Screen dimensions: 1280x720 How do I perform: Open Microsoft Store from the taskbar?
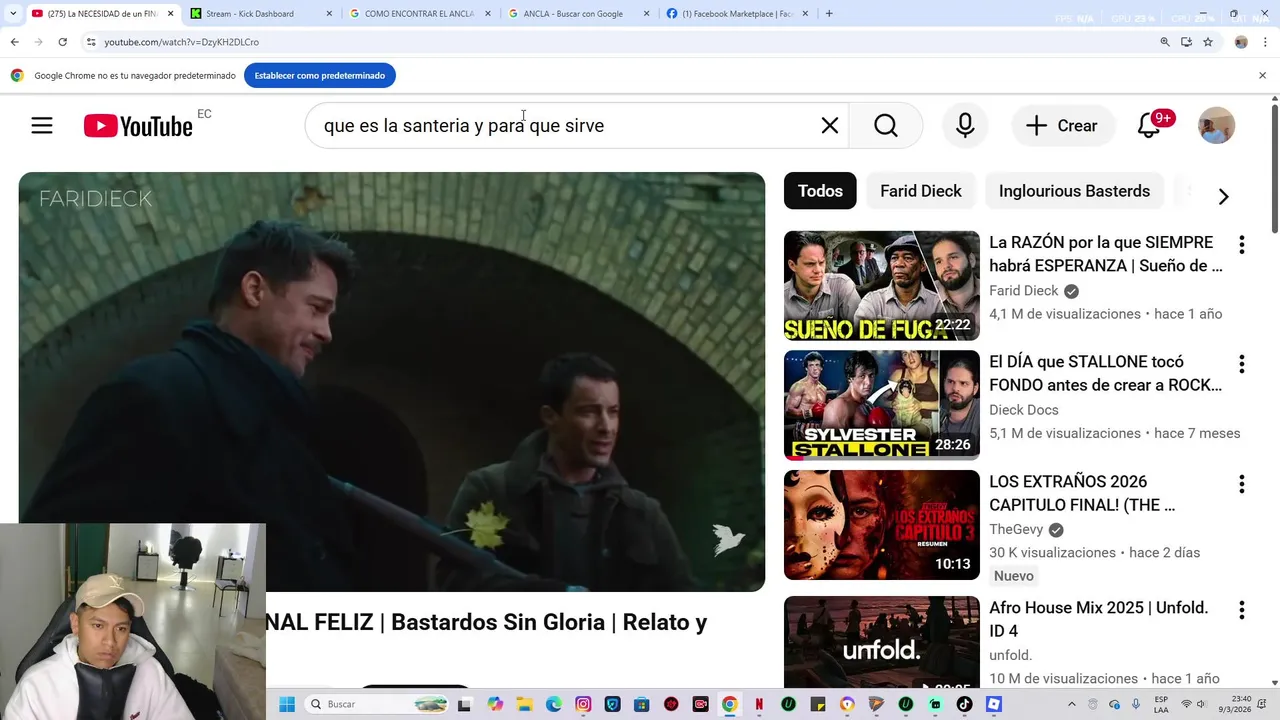pyautogui.click(x=642, y=704)
